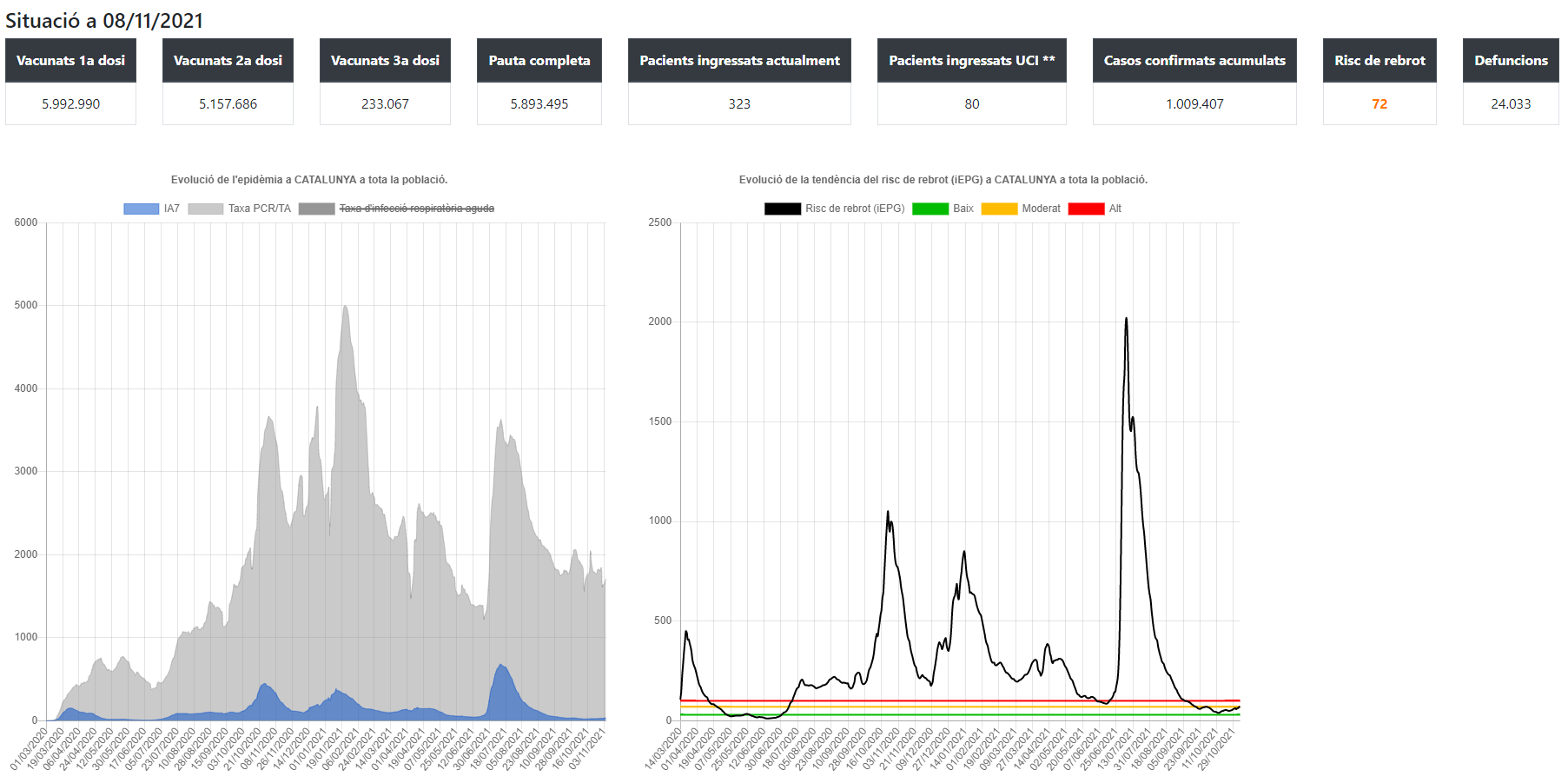The width and height of the screenshot is (1568, 783).
Task: Click the 14/03/2020 date label on the risk chart
Action: coord(664,749)
